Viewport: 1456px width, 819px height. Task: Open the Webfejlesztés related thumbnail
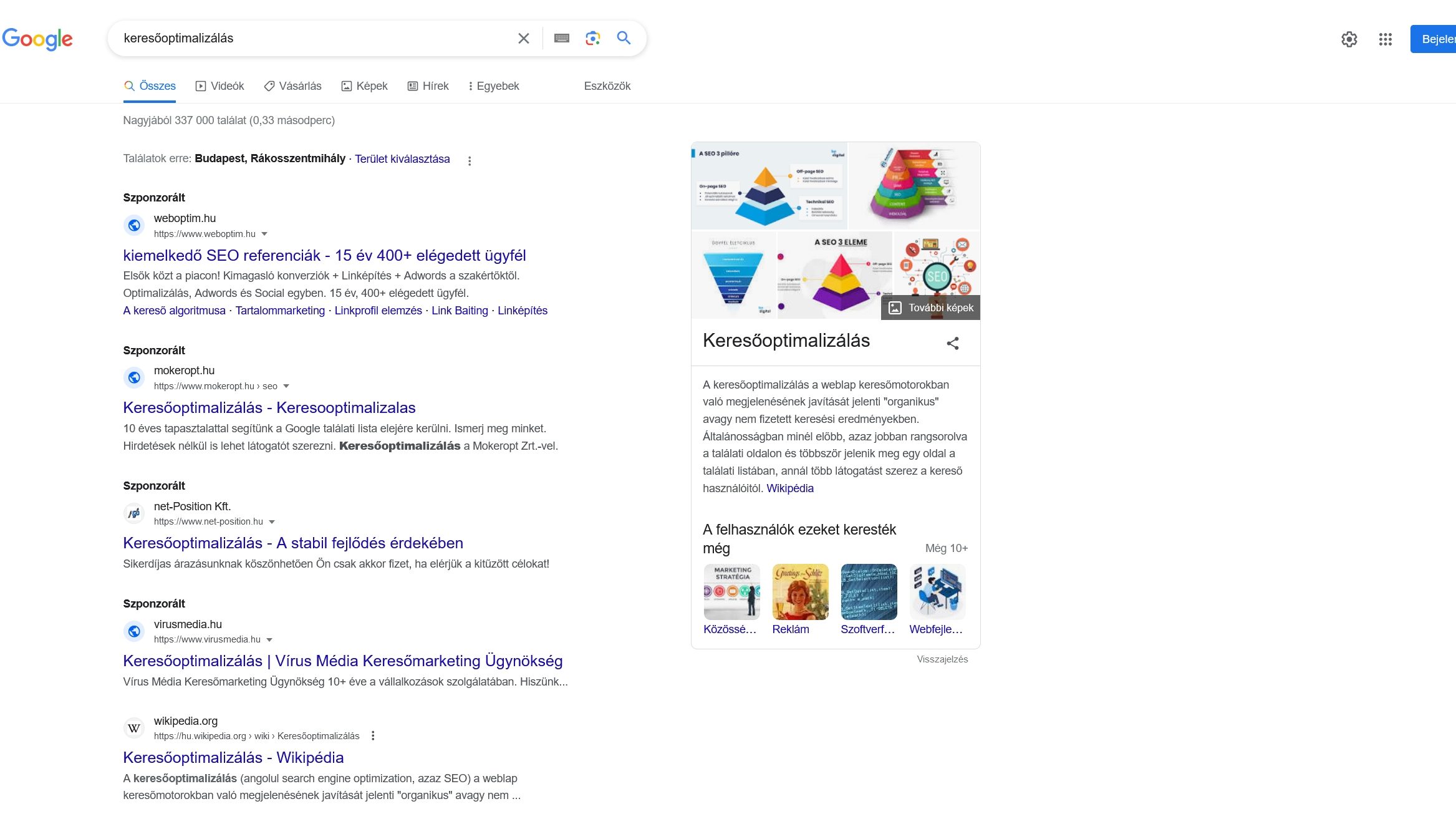click(937, 592)
